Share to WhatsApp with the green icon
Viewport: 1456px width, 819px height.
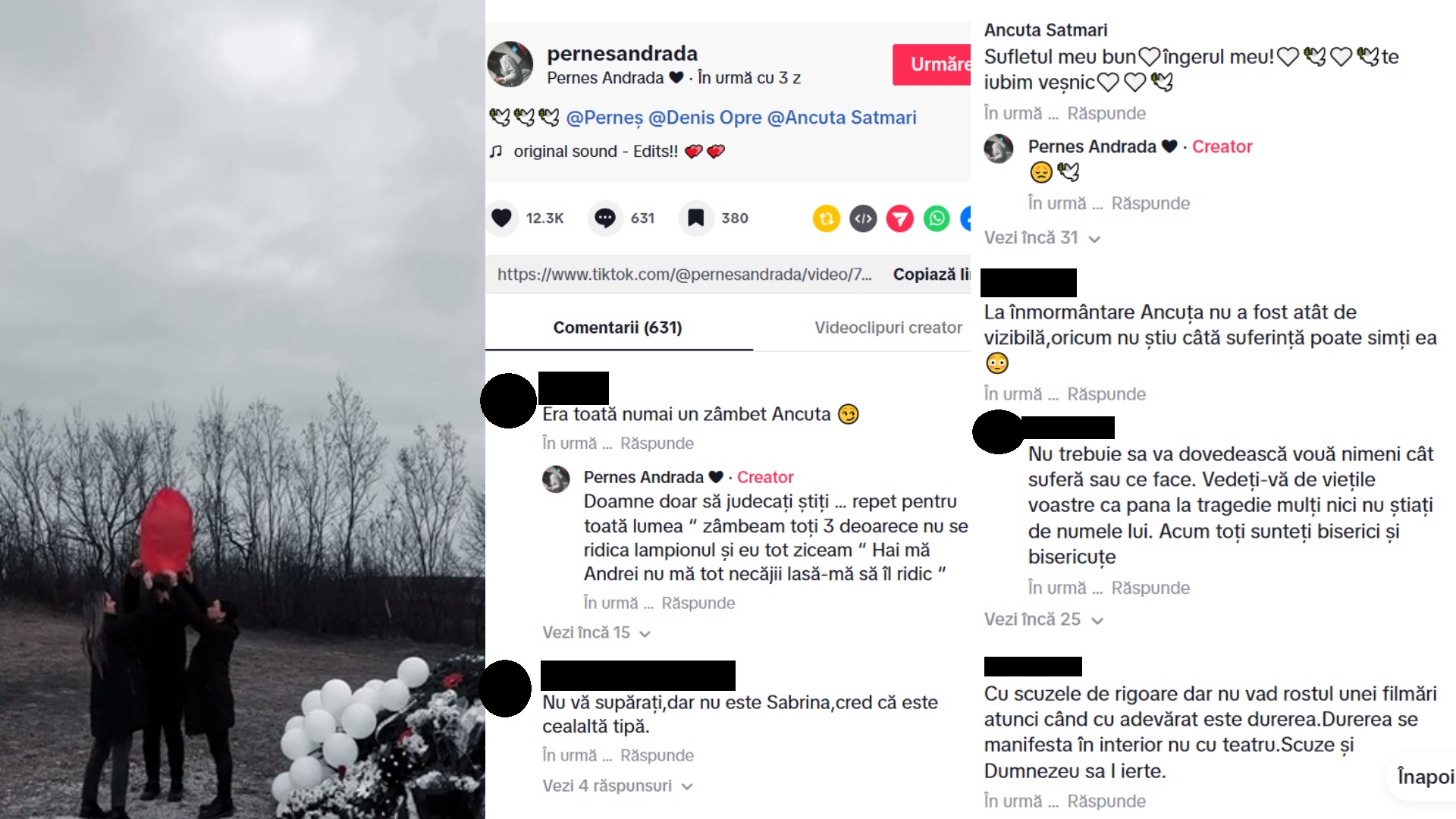(937, 218)
